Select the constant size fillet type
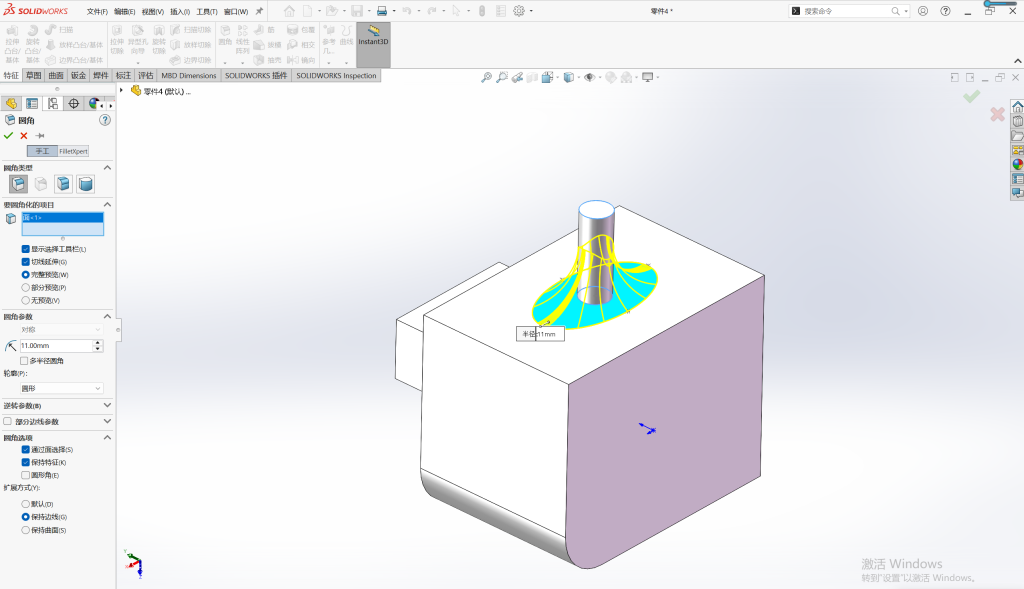 pos(18,184)
